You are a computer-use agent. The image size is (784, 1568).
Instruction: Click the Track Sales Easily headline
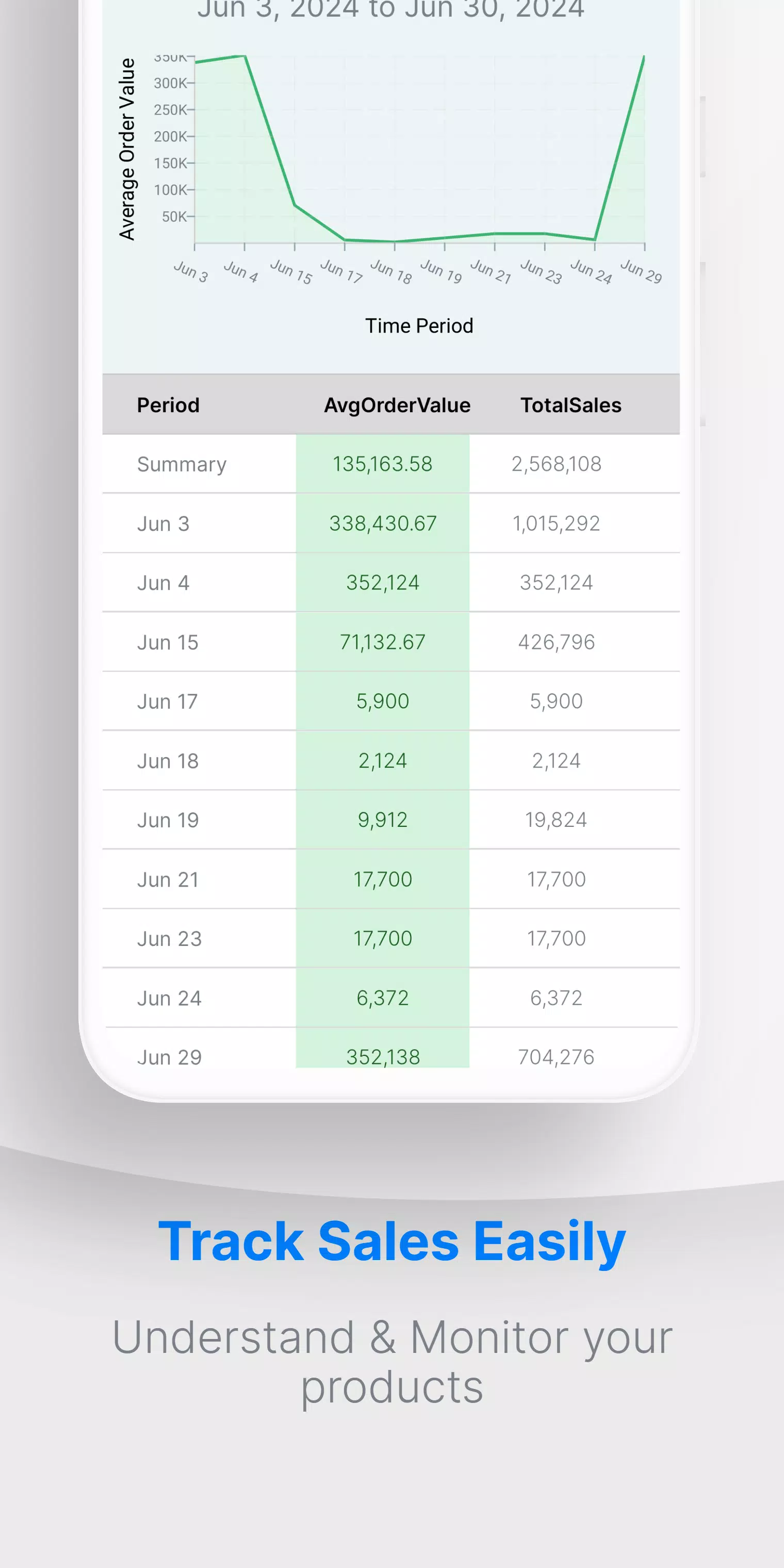pos(392,1242)
